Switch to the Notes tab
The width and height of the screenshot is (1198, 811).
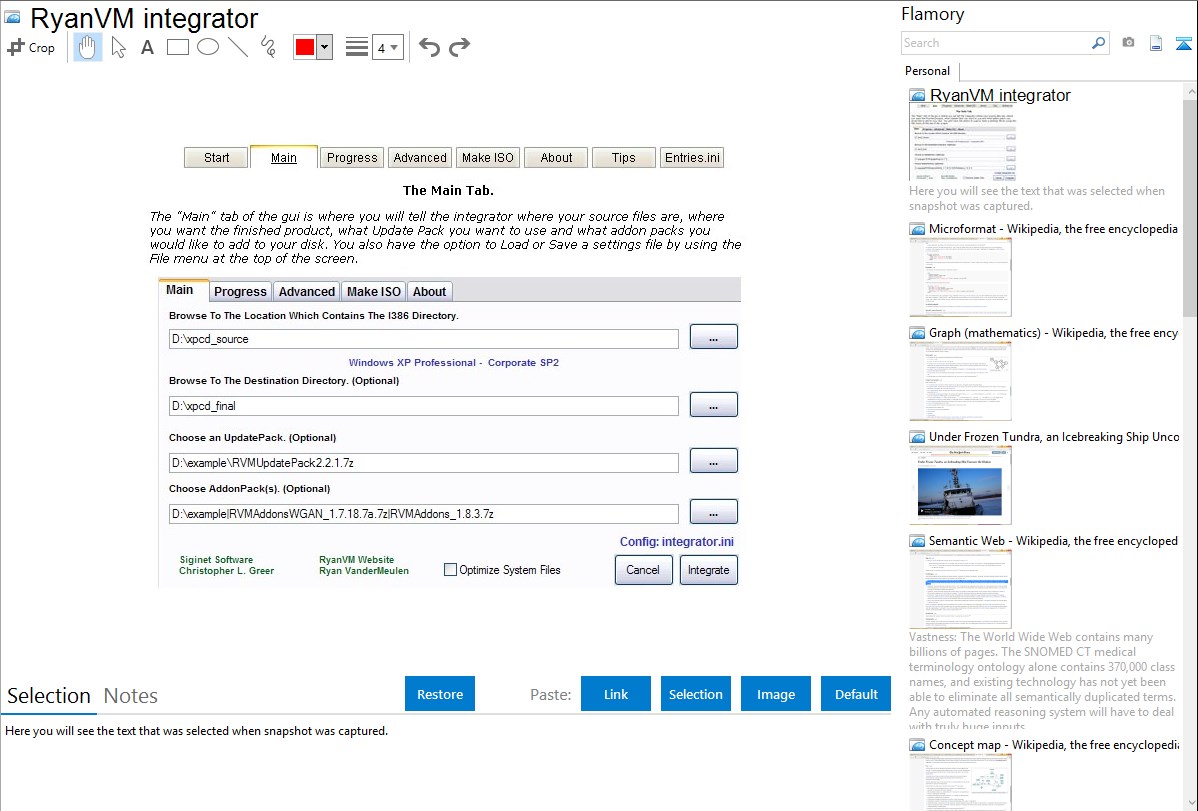131,696
